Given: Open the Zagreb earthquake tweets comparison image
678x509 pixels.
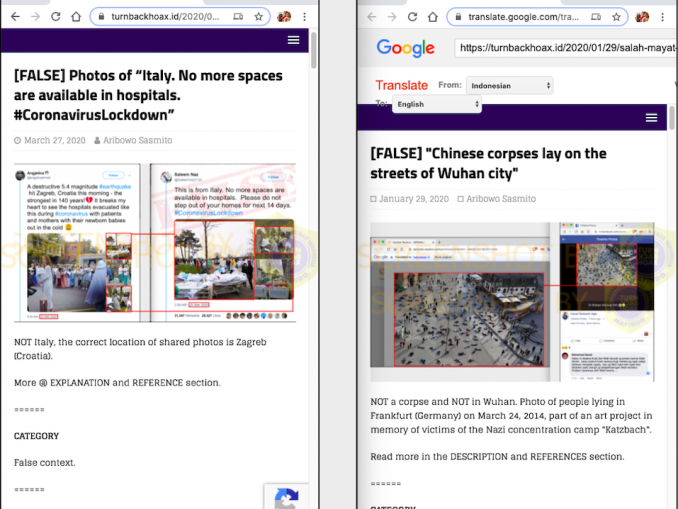Looking at the screenshot, I should (155, 243).
